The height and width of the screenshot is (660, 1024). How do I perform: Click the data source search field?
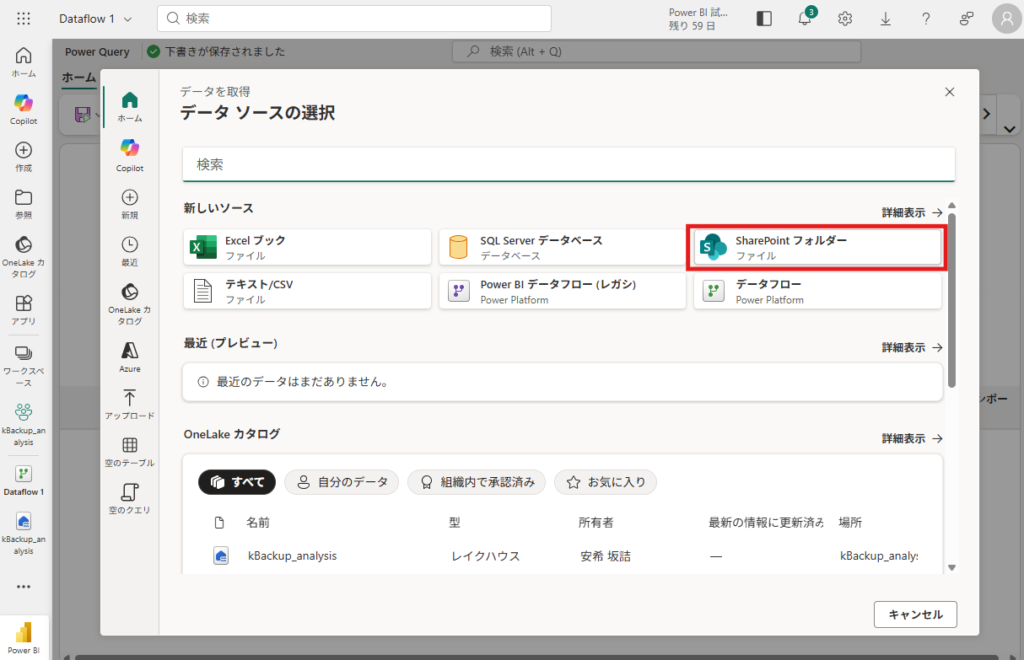(x=568, y=164)
